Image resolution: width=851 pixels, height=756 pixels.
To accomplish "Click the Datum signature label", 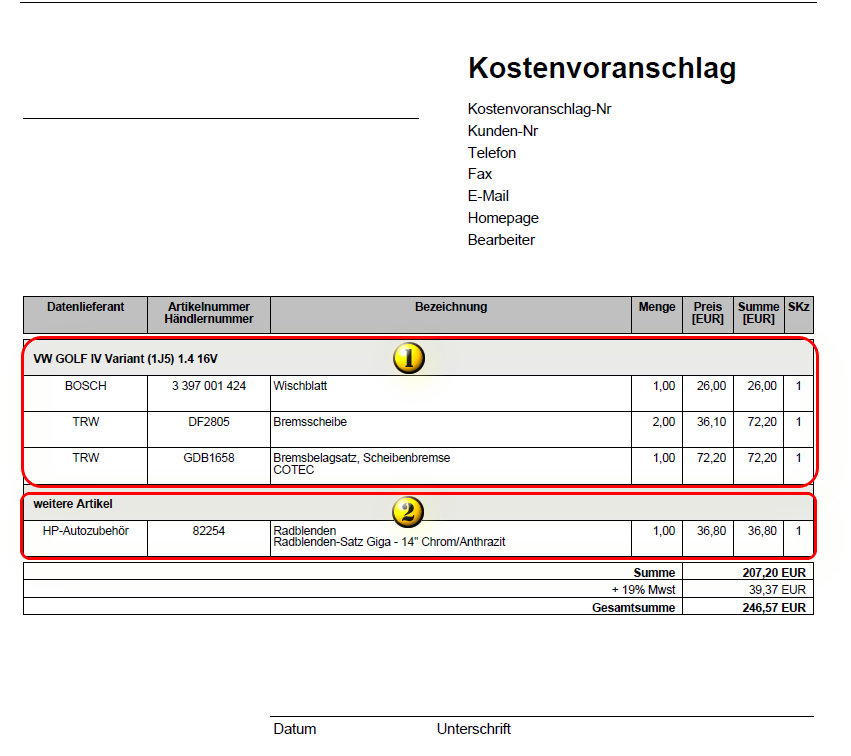I will [295, 729].
